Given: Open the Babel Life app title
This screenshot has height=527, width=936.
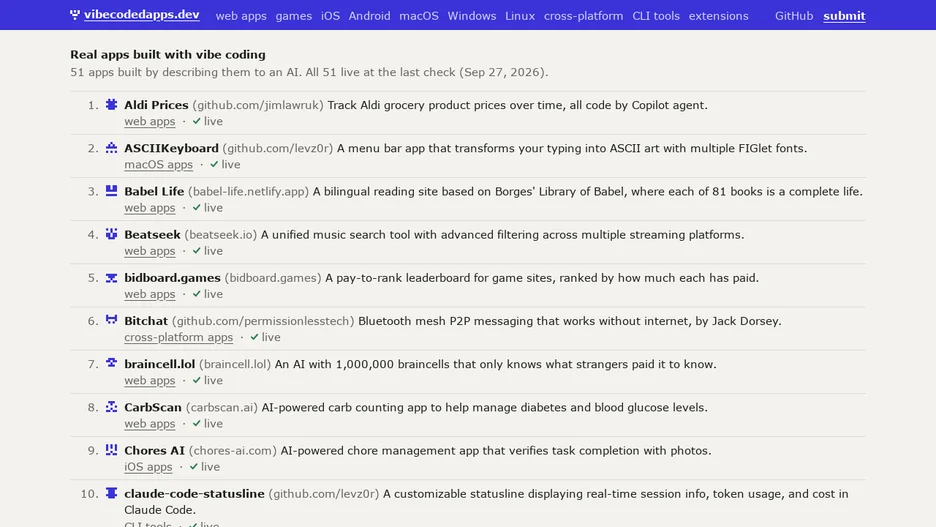Looking at the screenshot, I should 154,192.
